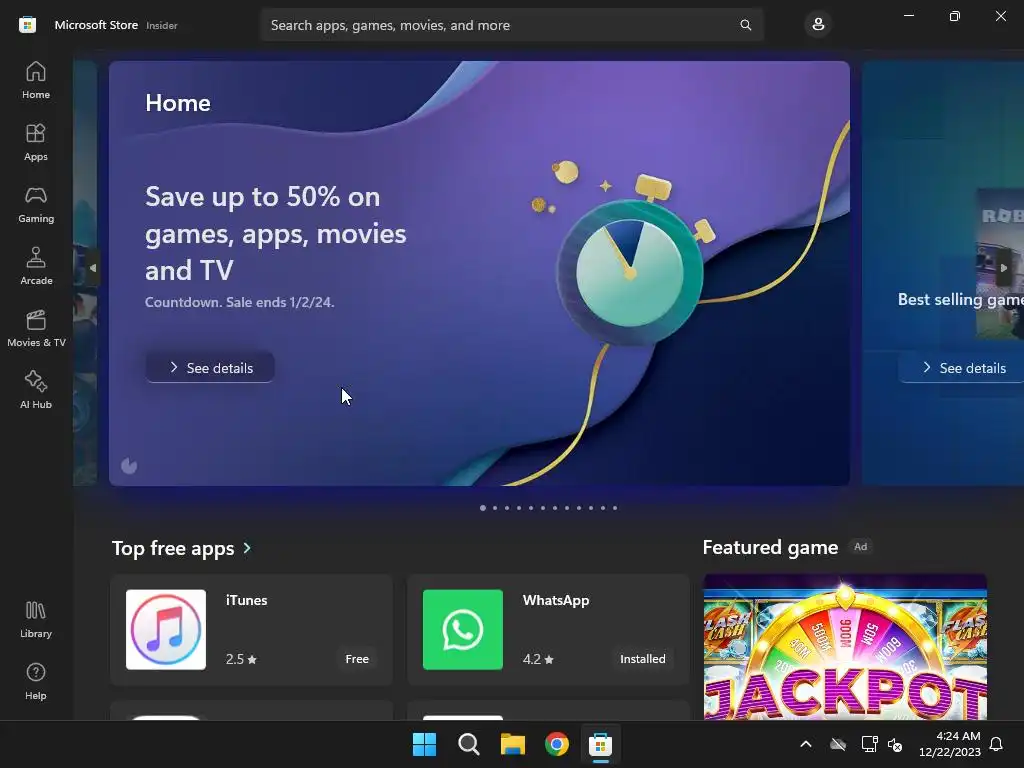
Task: Open the WhatsApp app icon
Action: [463, 630]
